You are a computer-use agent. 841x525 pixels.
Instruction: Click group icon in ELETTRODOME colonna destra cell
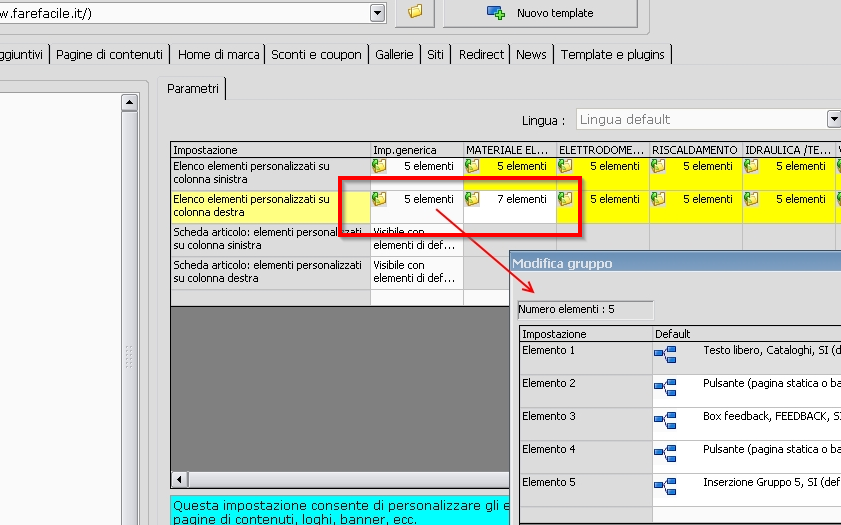point(565,199)
